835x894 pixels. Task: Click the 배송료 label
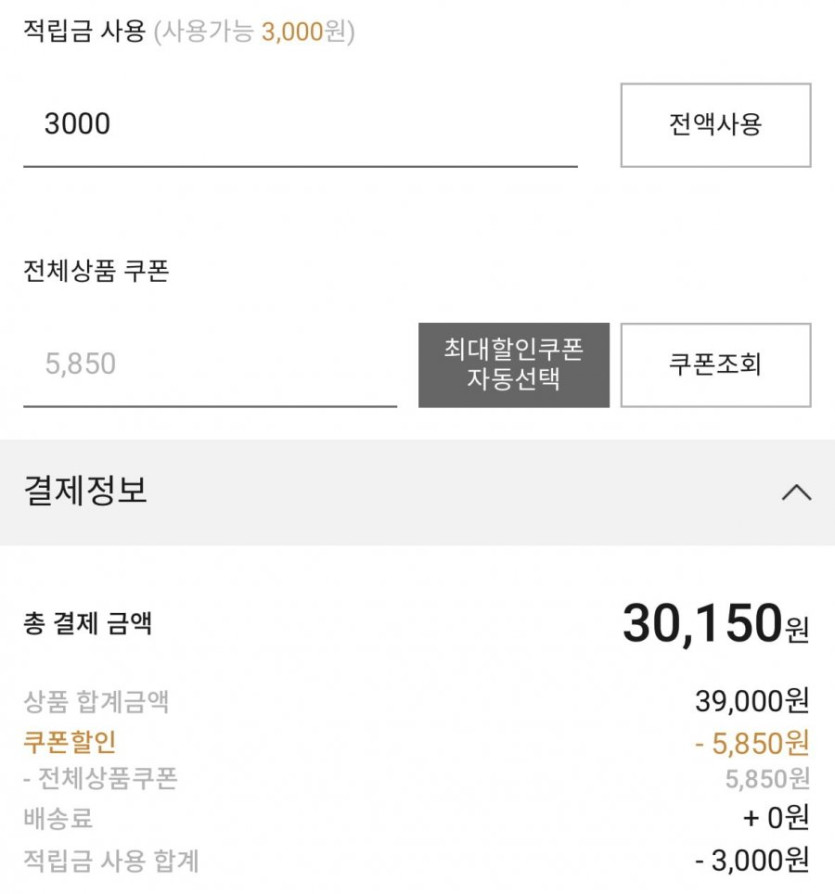(x=58, y=818)
